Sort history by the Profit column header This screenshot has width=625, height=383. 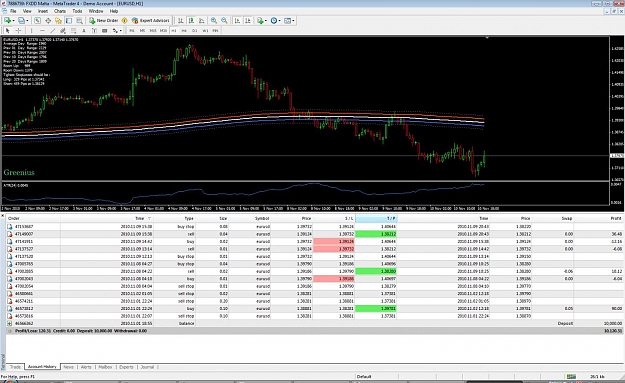tap(599, 218)
